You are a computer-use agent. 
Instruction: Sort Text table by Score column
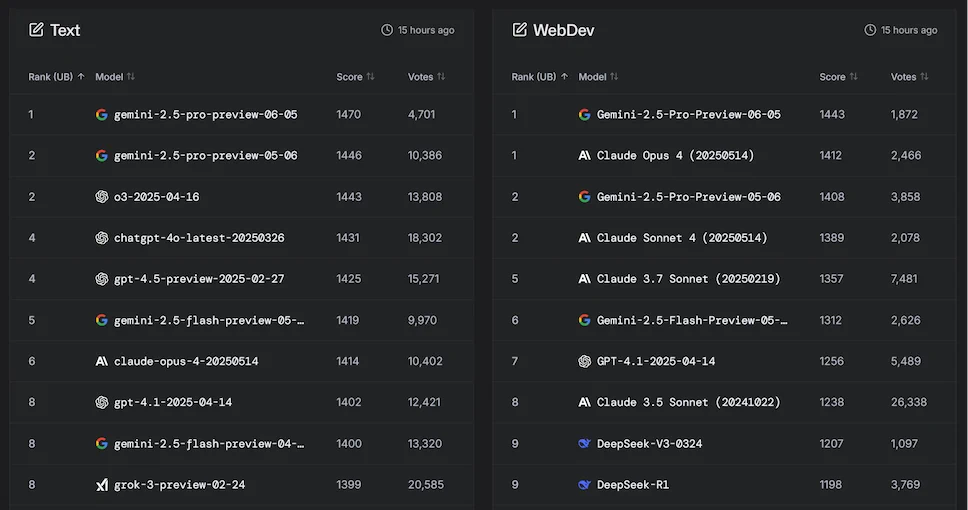pos(355,77)
